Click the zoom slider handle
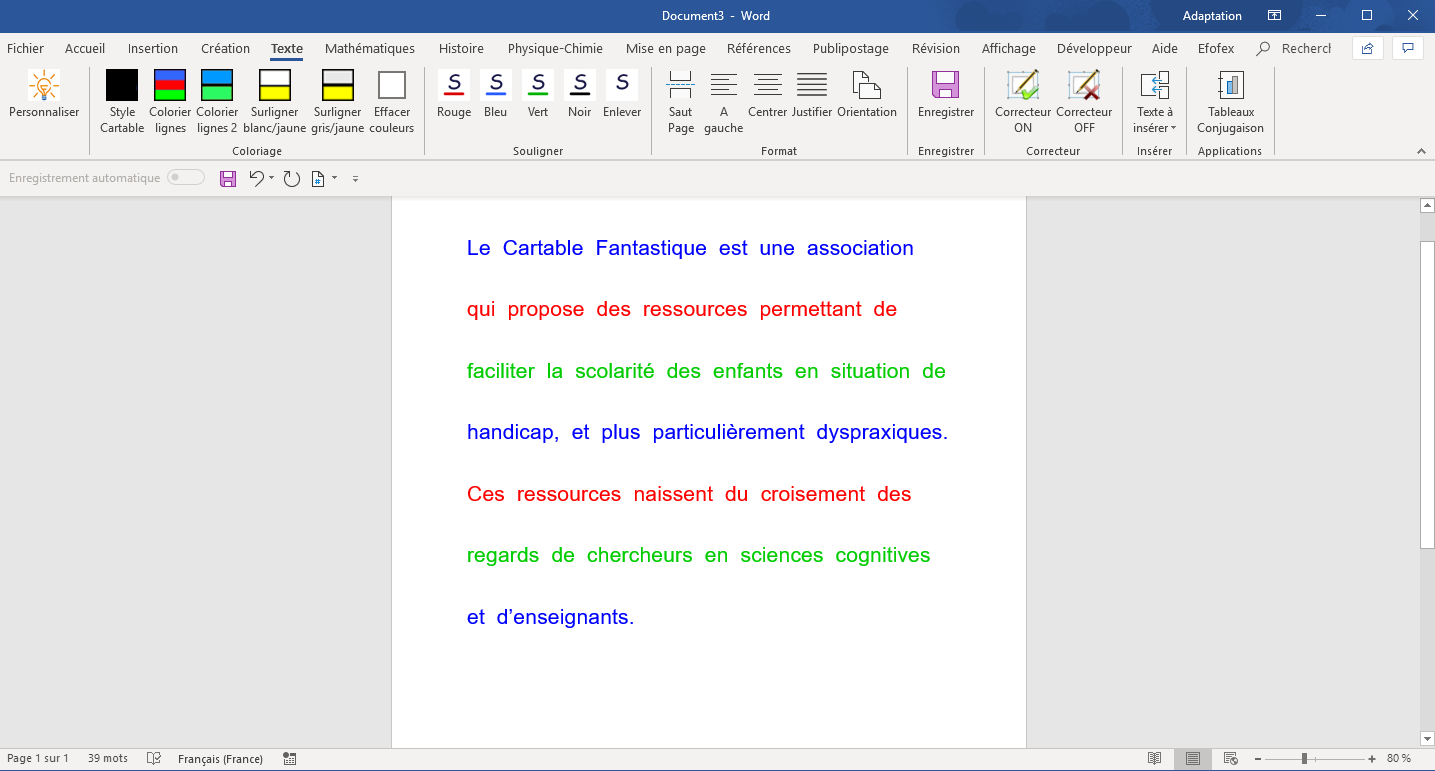Image resolution: width=1435 pixels, height=771 pixels. (1304, 759)
